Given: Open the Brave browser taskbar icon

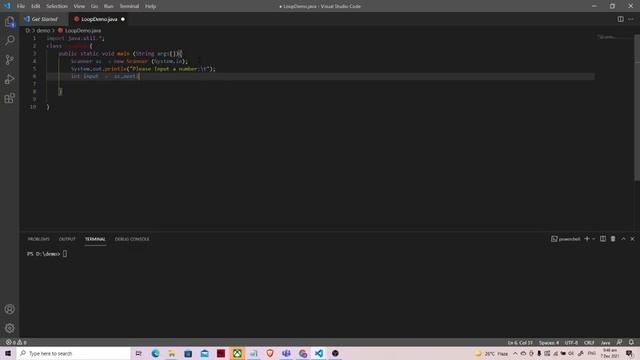Looking at the screenshot, I should pos(270,353).
